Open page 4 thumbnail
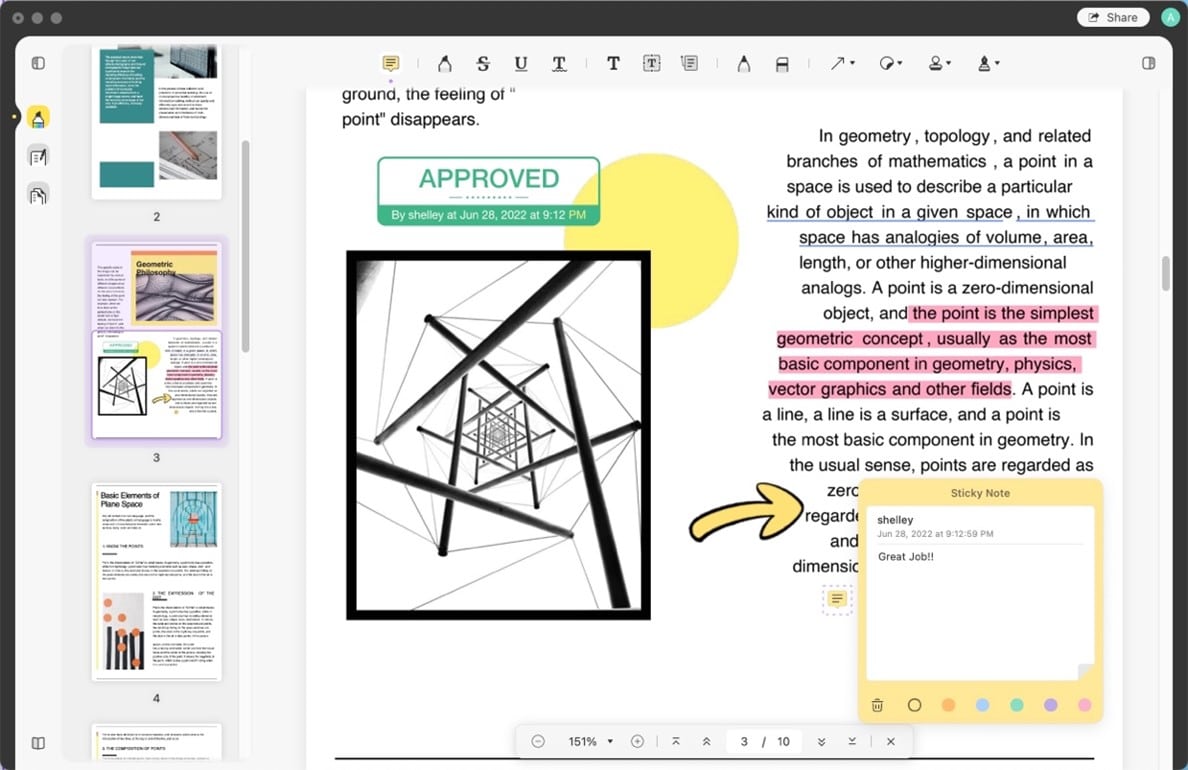1188x770 pixels. [x=156, y=582]
